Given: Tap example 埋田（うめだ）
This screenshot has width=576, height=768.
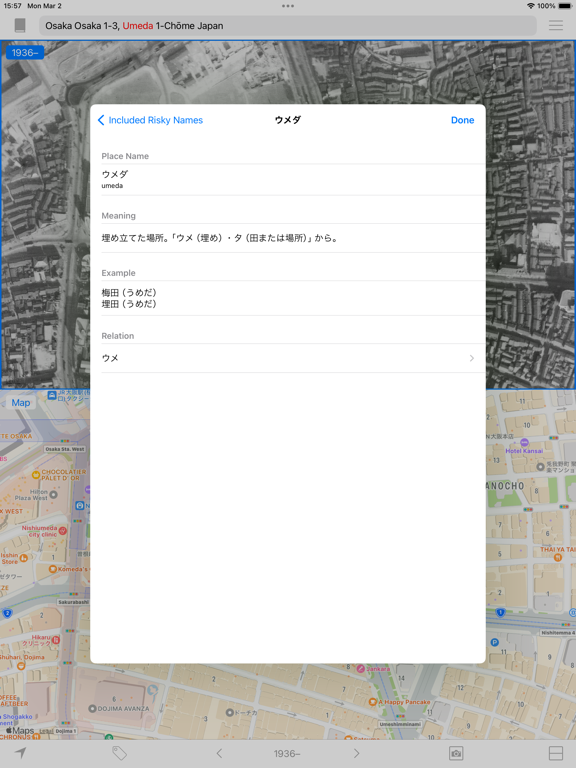Looking at the screenshot, I should [x=129, y=304].
